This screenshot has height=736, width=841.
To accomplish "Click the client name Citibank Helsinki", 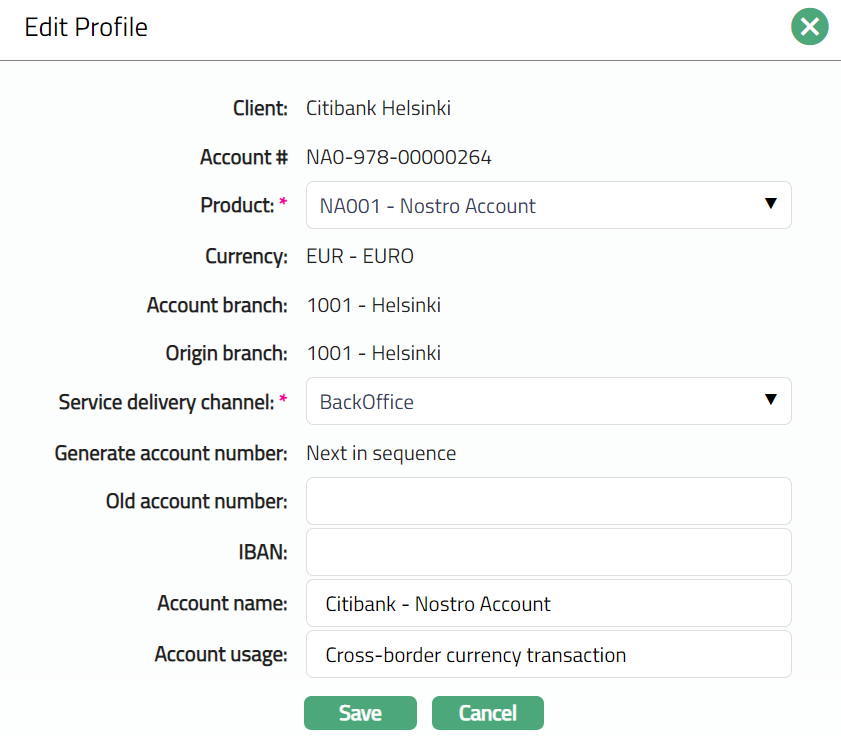I will coord(378,108).
